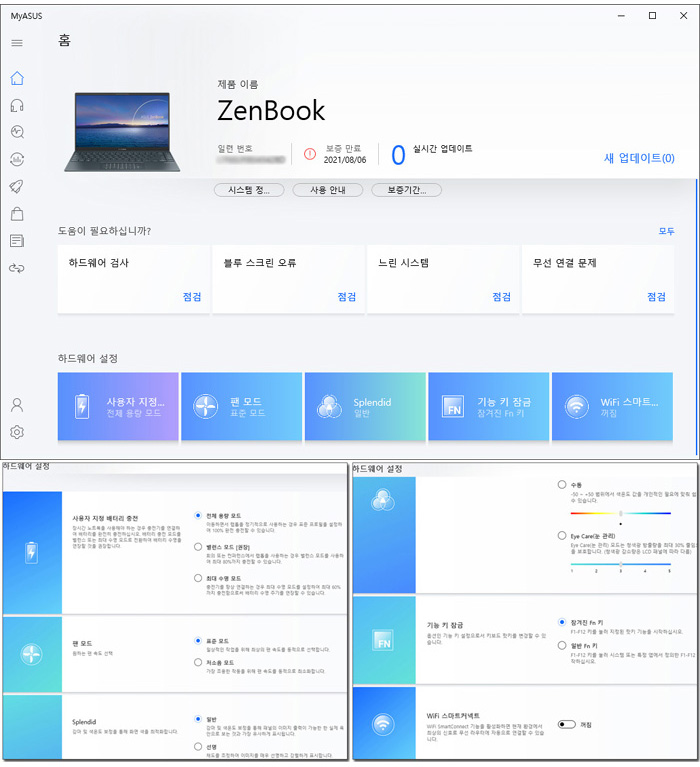The image size is (700, 767).
Task: Click FN icon in 기능 키 잠금 section
Action: [384, 640]
